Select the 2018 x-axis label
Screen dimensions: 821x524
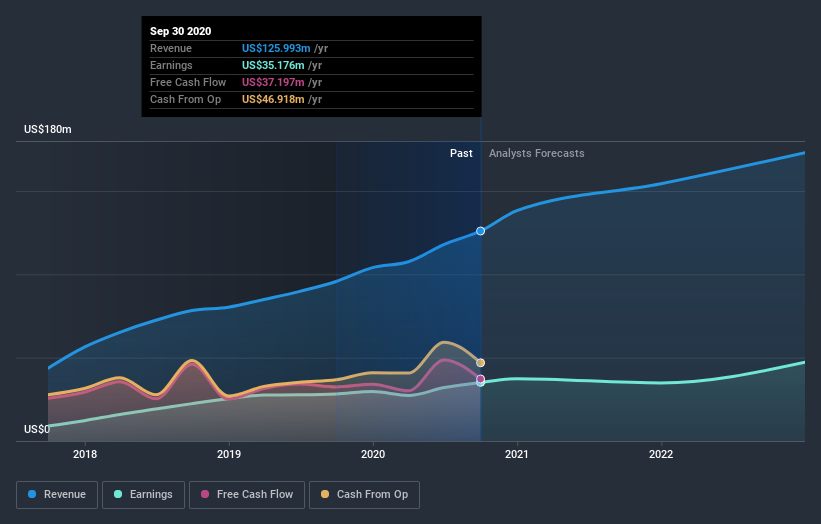click(x=85, y=454)
